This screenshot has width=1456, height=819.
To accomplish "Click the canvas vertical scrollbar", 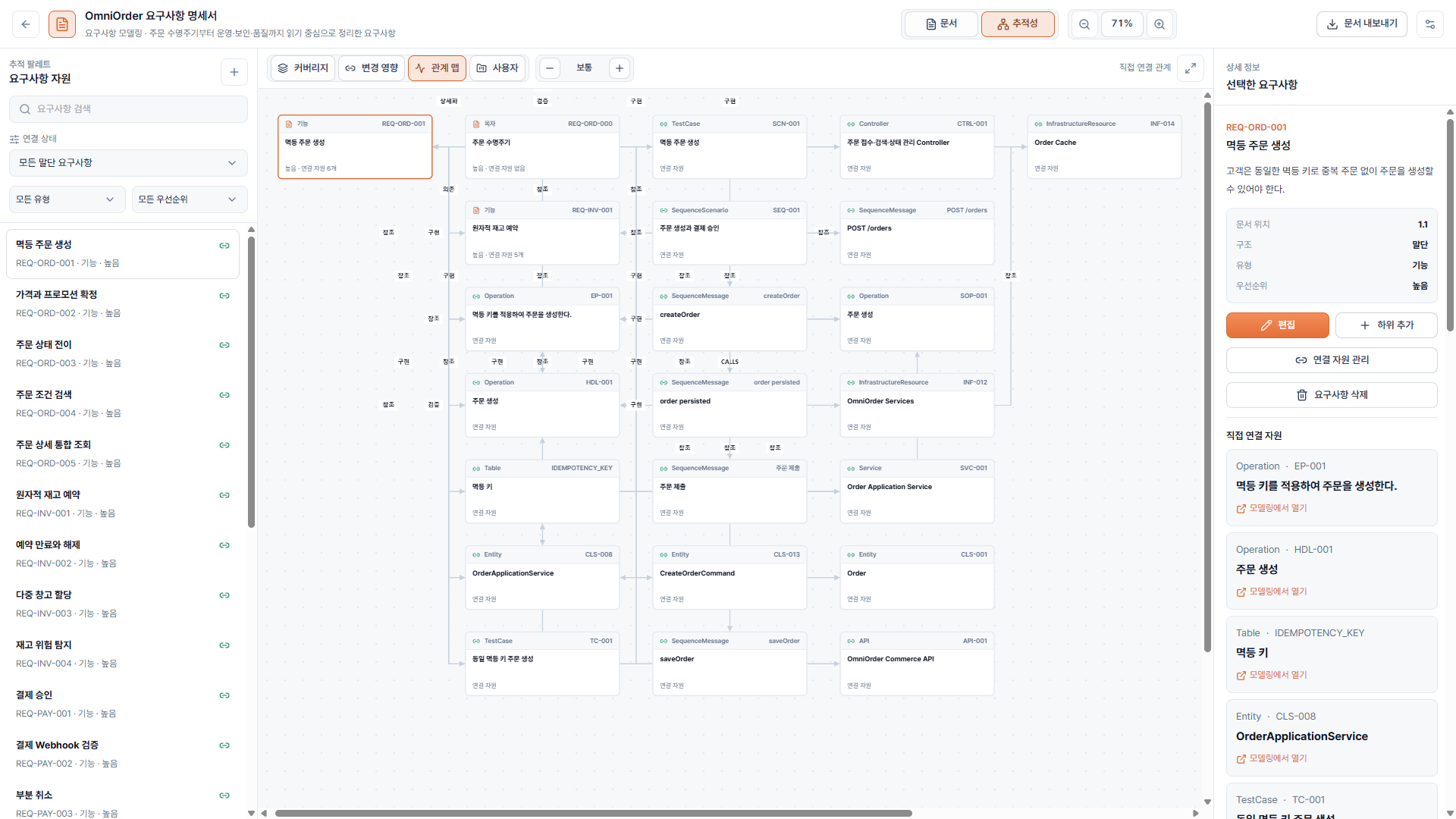I will [x=1207, y=377].
